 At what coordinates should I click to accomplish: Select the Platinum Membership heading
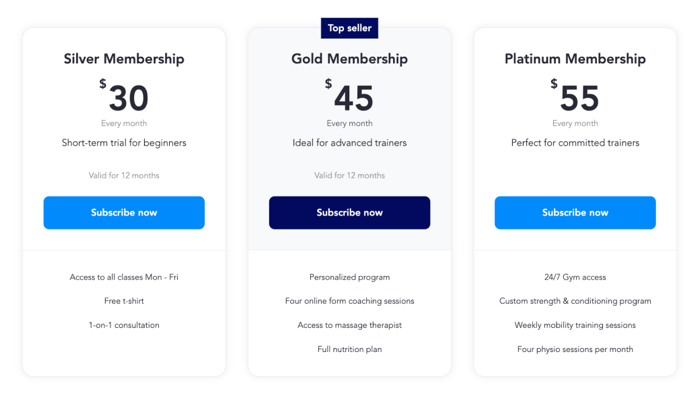(x=575, y=59)
